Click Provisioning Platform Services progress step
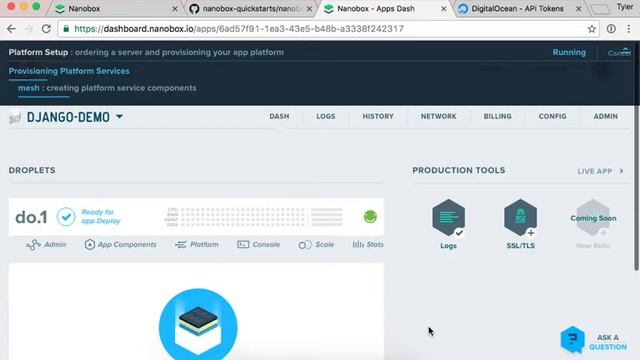This screenshot has height=360, width=640. point(69,71)
